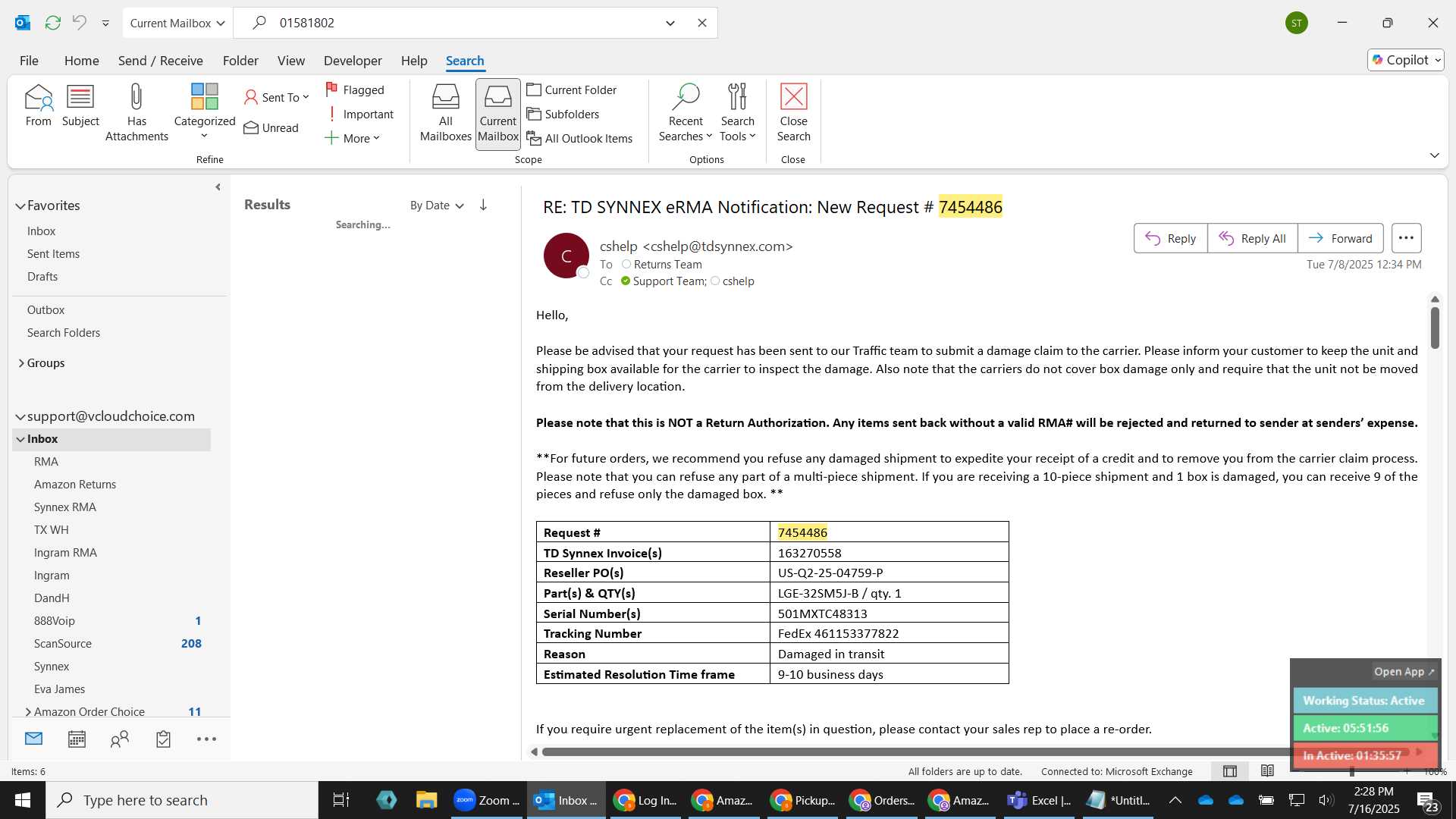Collapse the support@vcloudchoice.com account
This screenshot has height=819, width=1456.
click(20, 417)
